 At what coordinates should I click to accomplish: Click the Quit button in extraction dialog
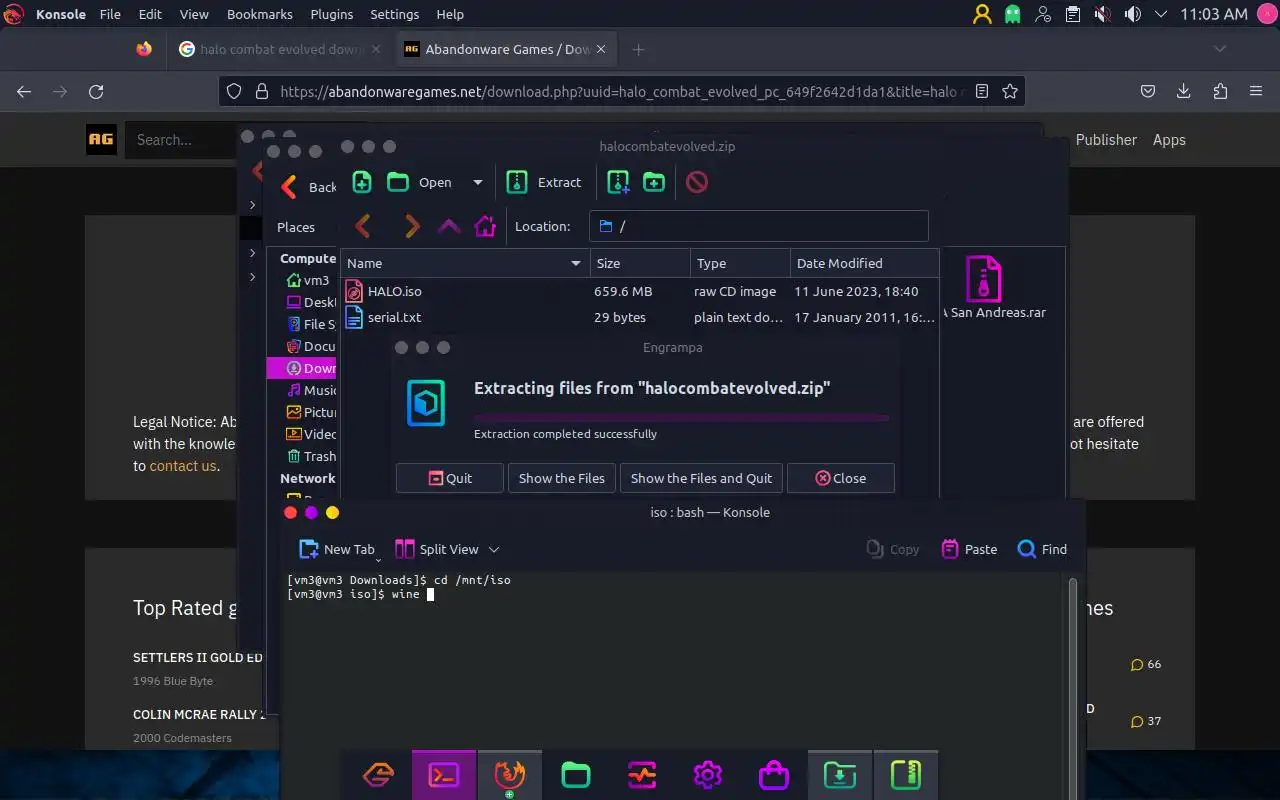(x=450, y=478)
